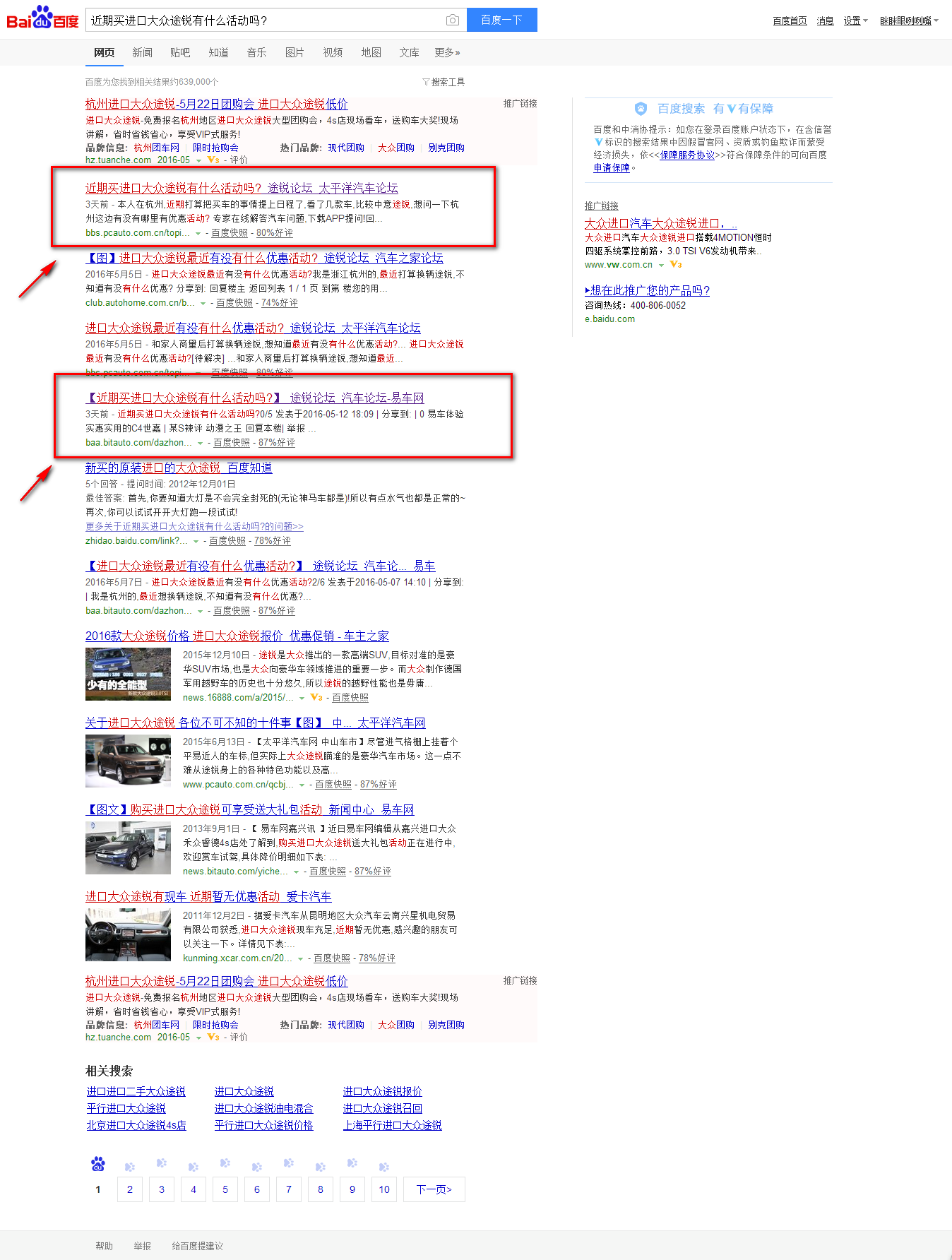Switch to the 音乐 tab
Viewport: 952px width, 1260px height.
256,52
